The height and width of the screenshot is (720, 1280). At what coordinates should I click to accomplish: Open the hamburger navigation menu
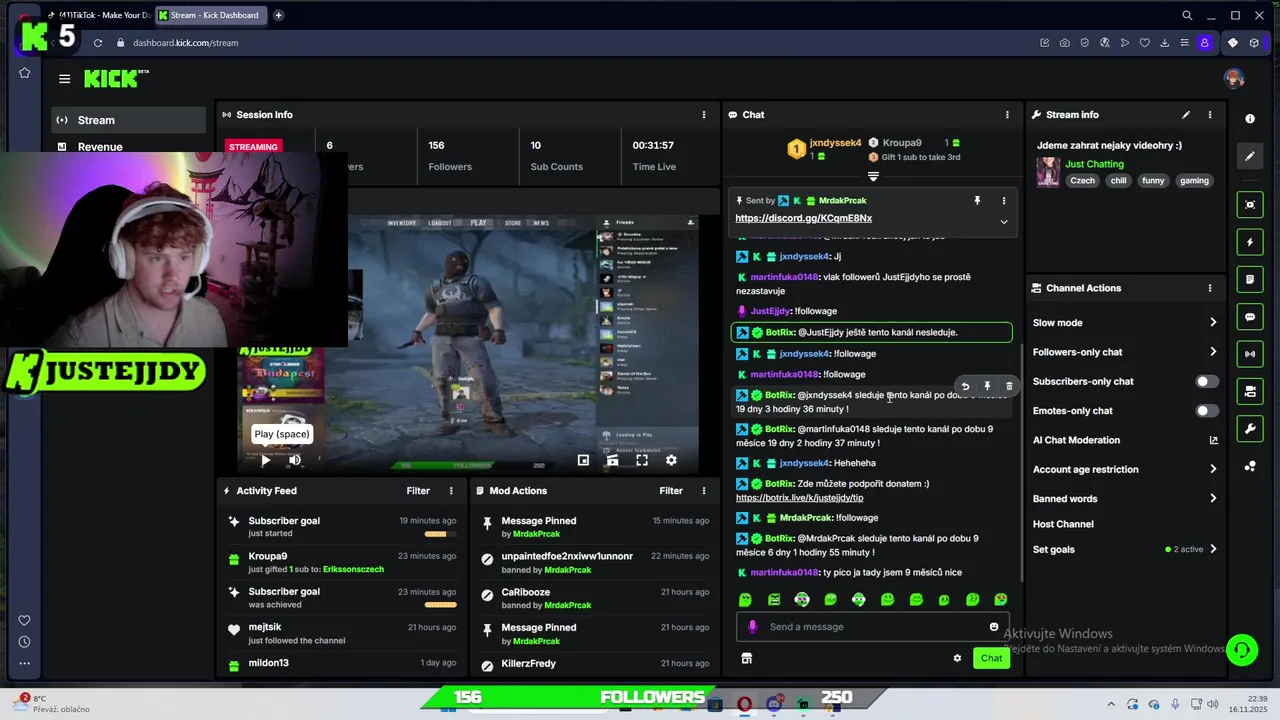[x=64, y=79]
